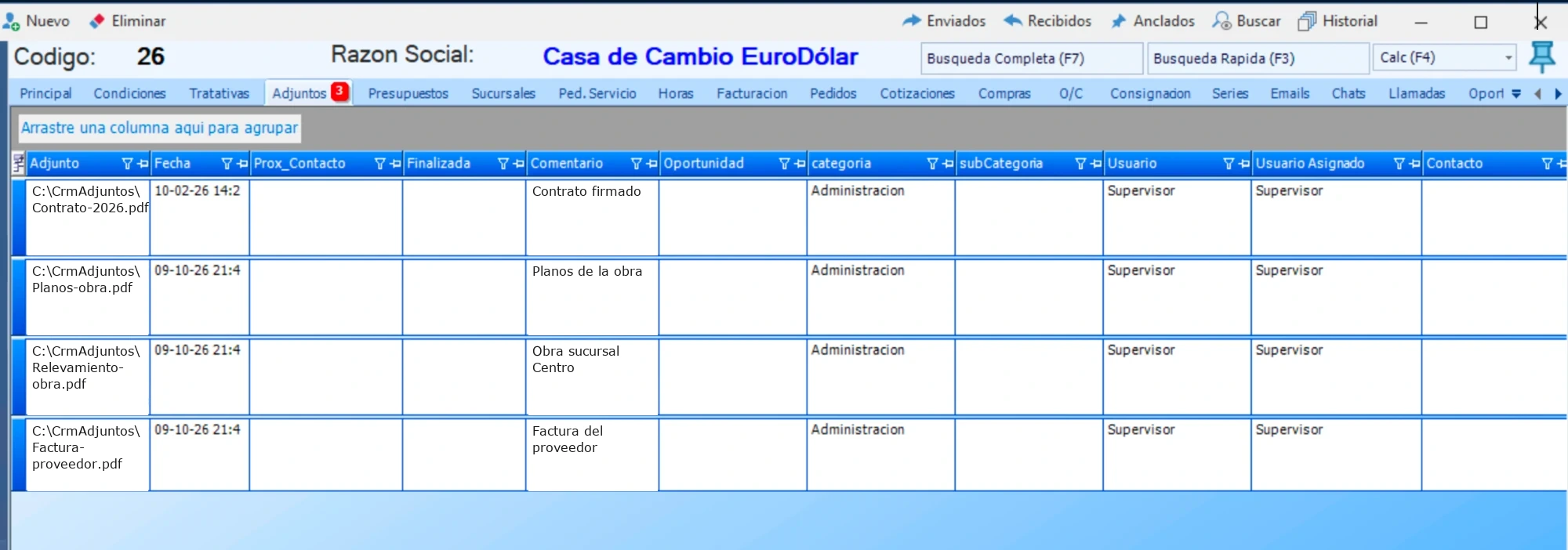Click the pin icon on Usuario Asignado column
This screenshot has height=550, width=1568.
click(1414, 164)
